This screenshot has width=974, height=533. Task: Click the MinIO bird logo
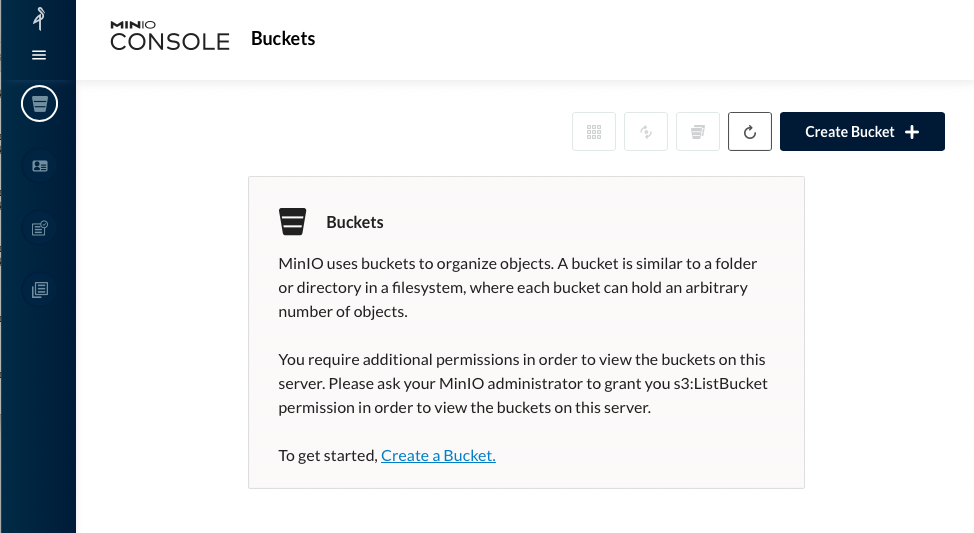39,20
